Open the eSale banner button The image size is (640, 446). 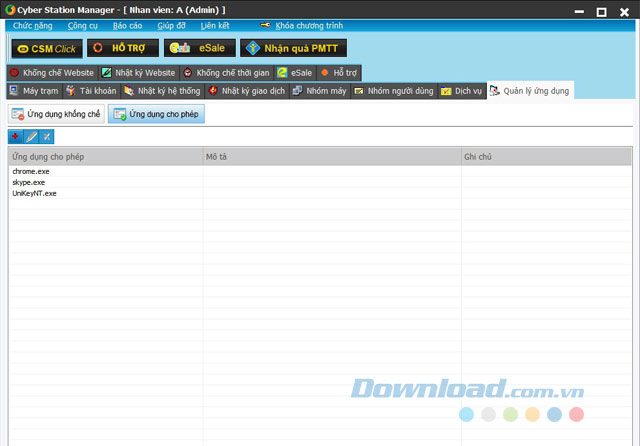coord(199,48)
